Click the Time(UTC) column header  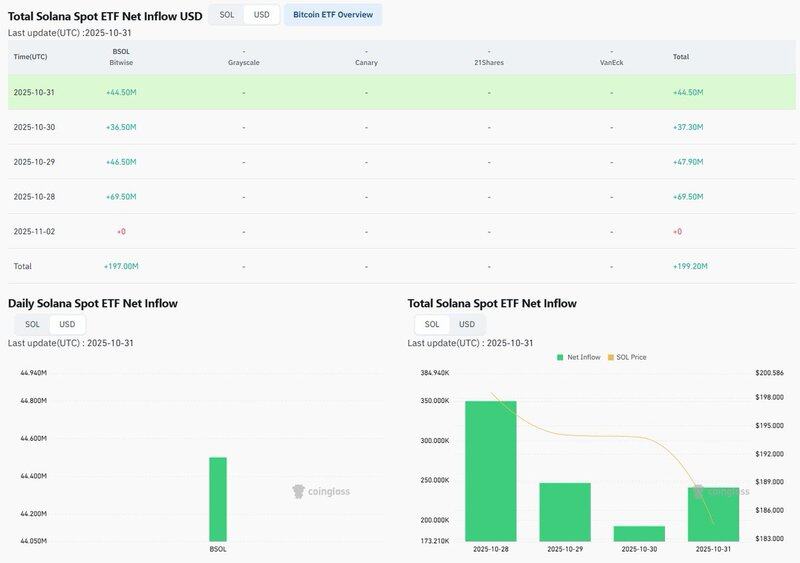pyautogui.click(x=32, y=57)
